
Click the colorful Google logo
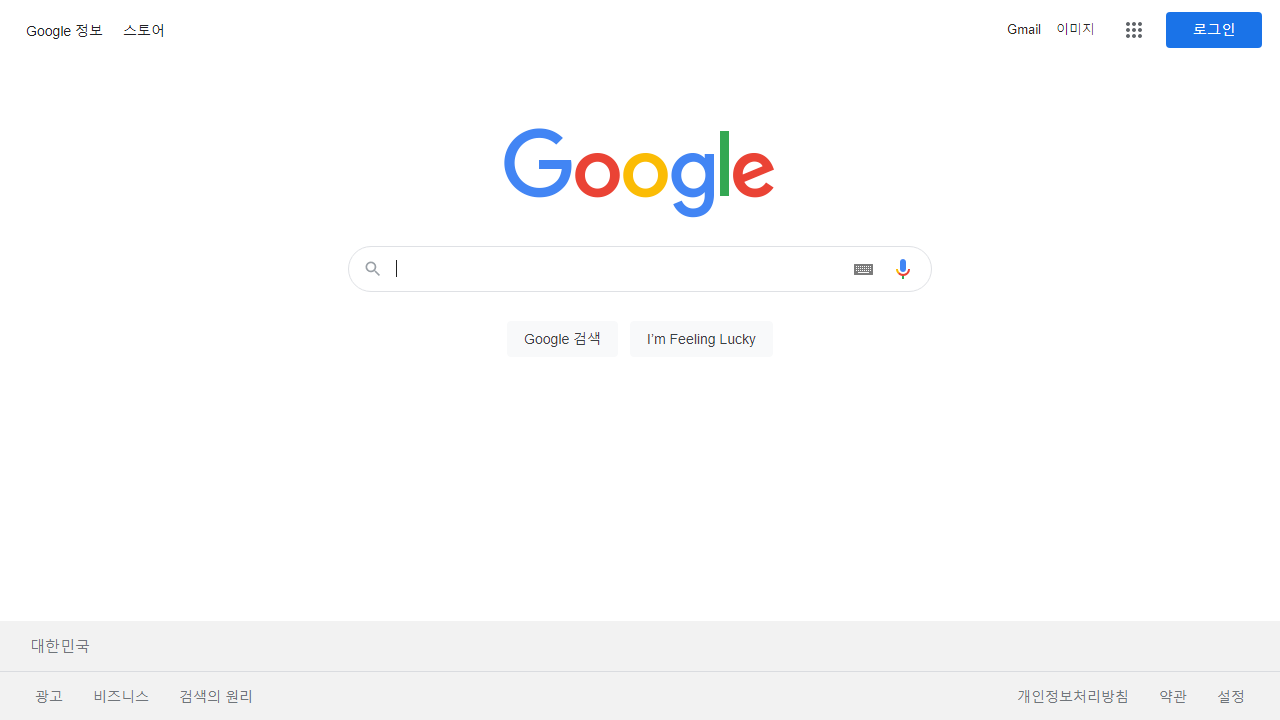[639, 173]
